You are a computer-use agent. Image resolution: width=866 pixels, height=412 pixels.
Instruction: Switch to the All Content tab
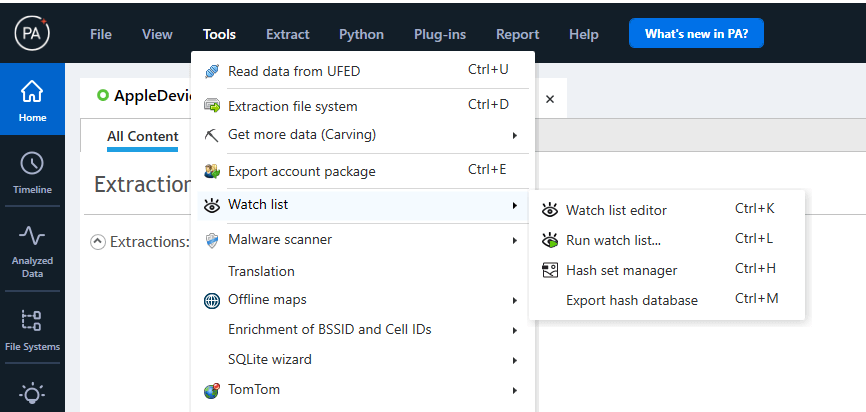(143, 137)
